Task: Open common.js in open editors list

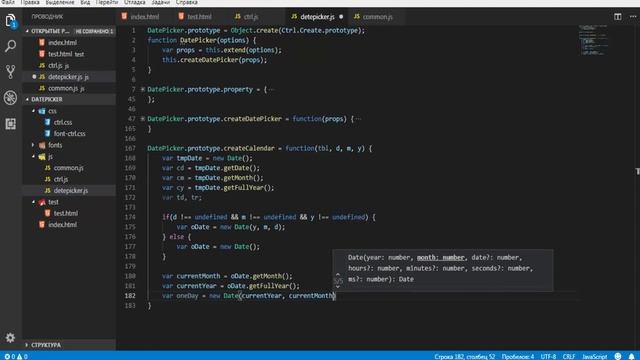Action: pos(69,88)
